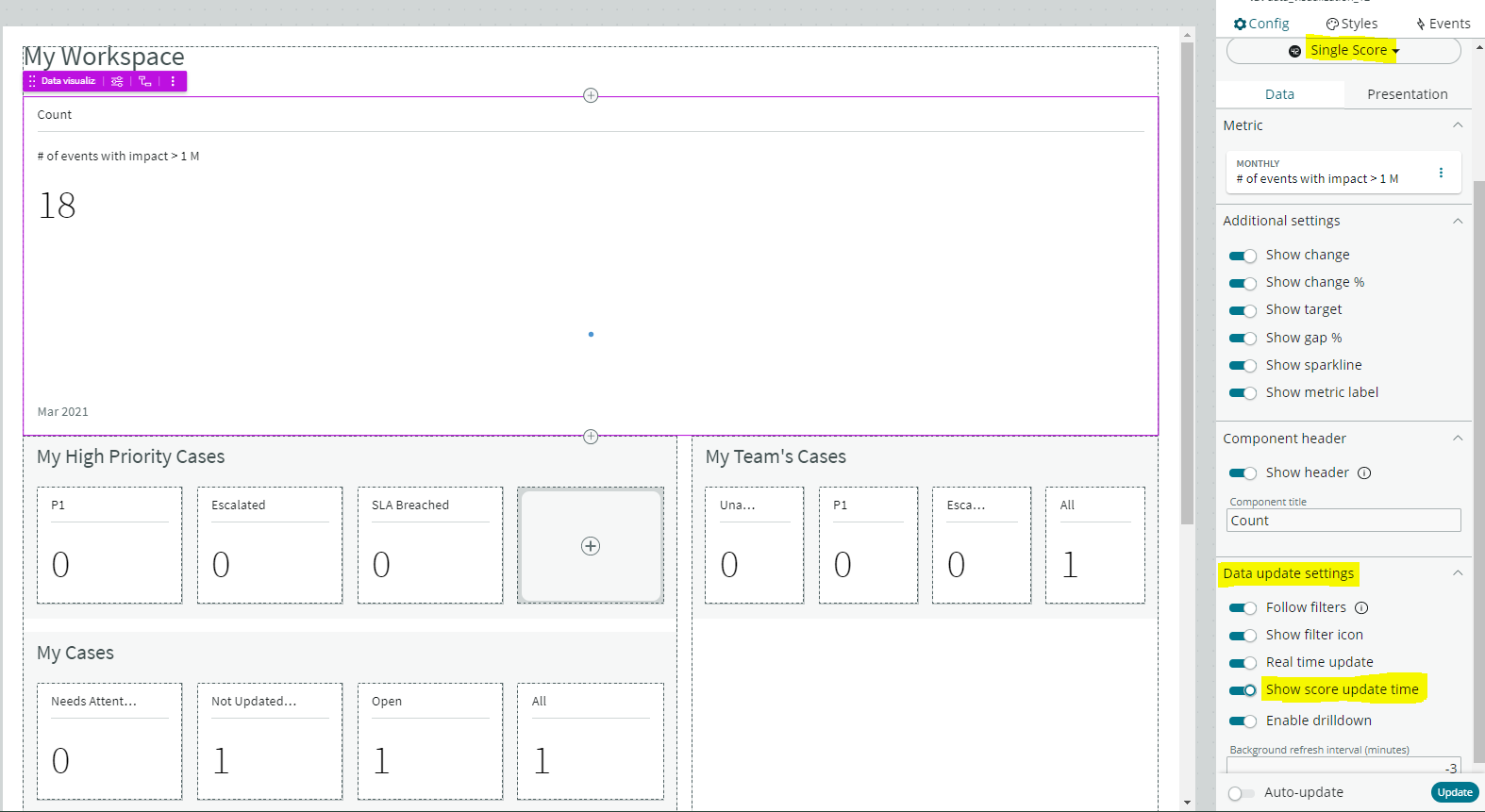Open the Styles tab
The image size is (1485, 812).
(x=1351, y=24)
